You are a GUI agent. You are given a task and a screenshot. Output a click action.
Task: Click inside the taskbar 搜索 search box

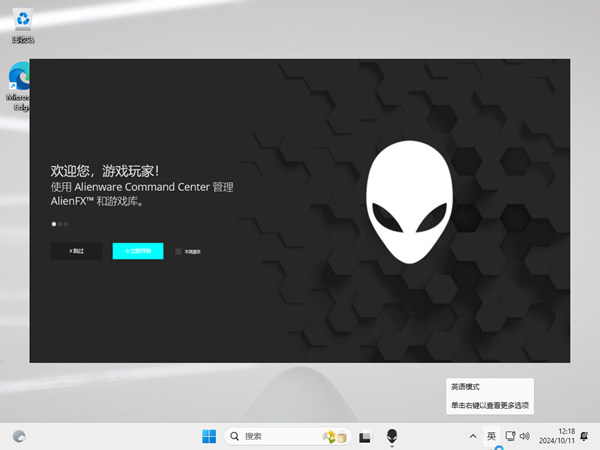coord(270,436)
